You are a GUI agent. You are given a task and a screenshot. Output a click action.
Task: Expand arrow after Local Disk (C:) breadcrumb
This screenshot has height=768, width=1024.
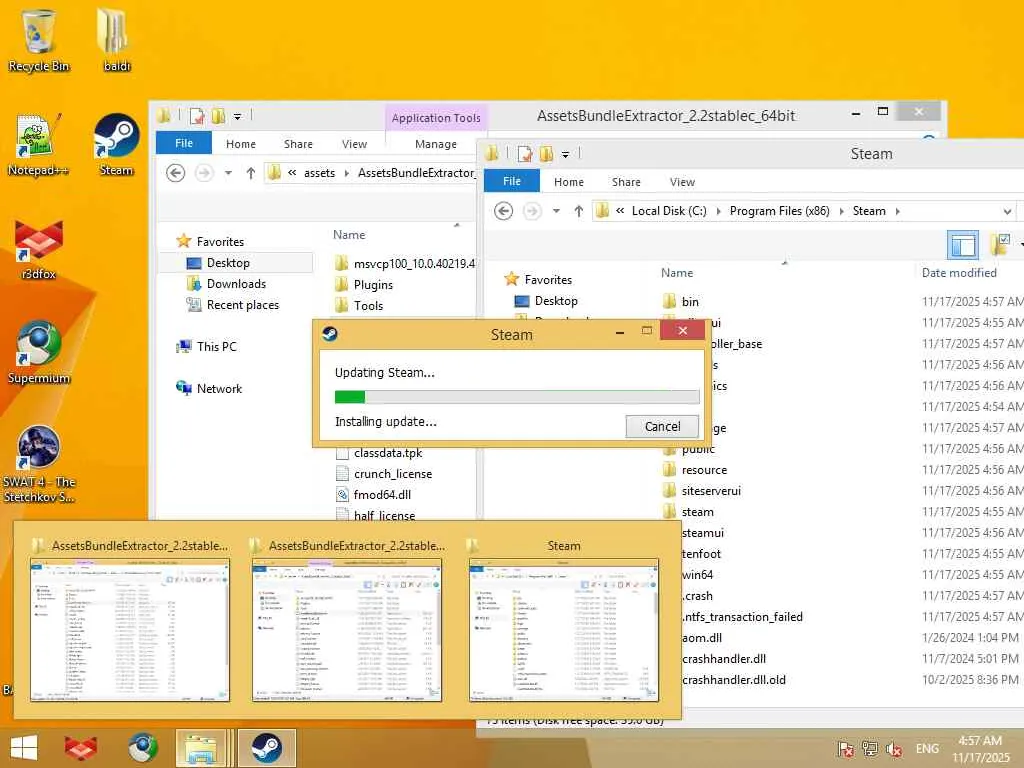click(718, 211)
